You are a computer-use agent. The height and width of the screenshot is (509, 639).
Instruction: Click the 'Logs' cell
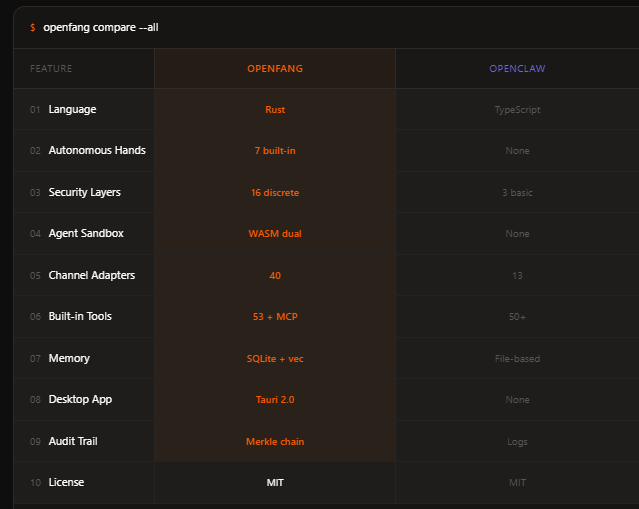(x=518, y=442)
